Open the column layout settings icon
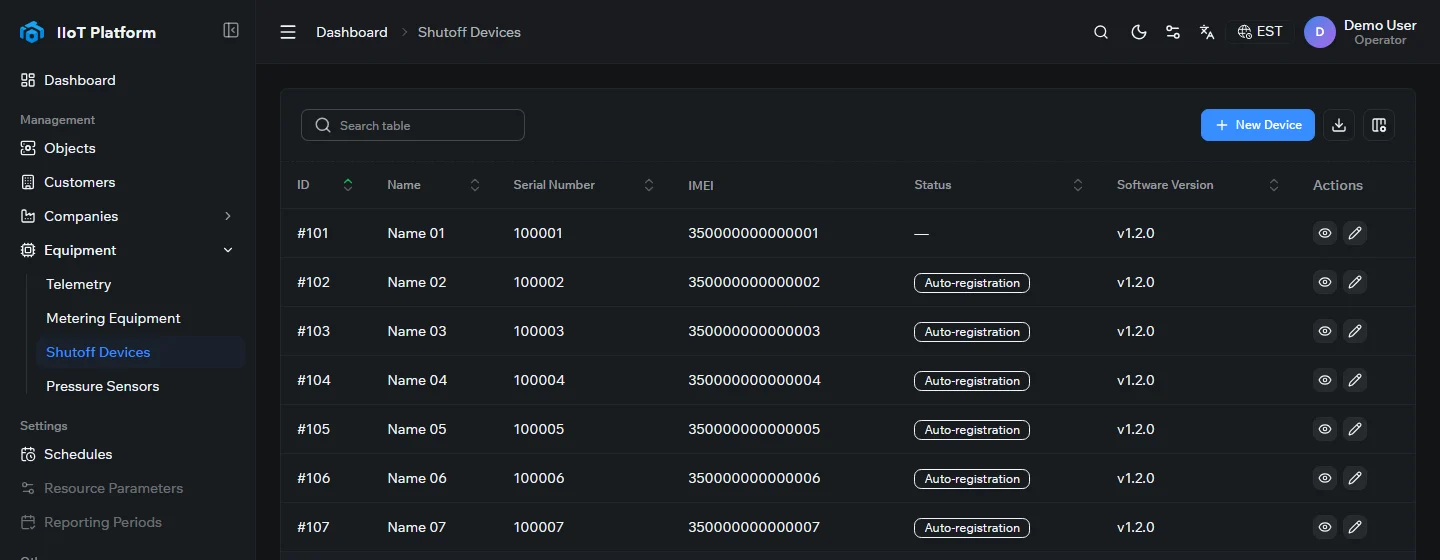The width and height of the screenshot is (1440, 560). click(1379, 125)
